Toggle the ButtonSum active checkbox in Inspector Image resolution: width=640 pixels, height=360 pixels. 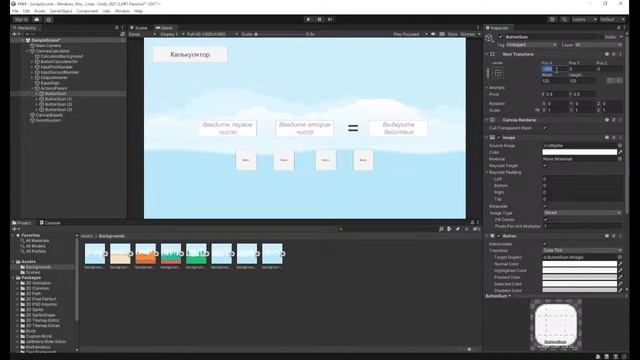point(500,37)
